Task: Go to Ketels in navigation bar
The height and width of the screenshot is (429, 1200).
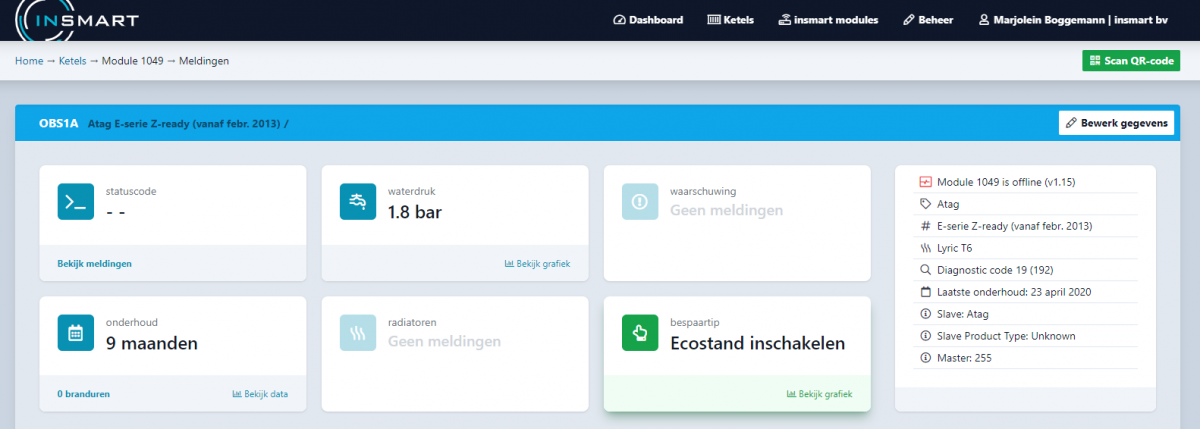Action: pos(730,20)
